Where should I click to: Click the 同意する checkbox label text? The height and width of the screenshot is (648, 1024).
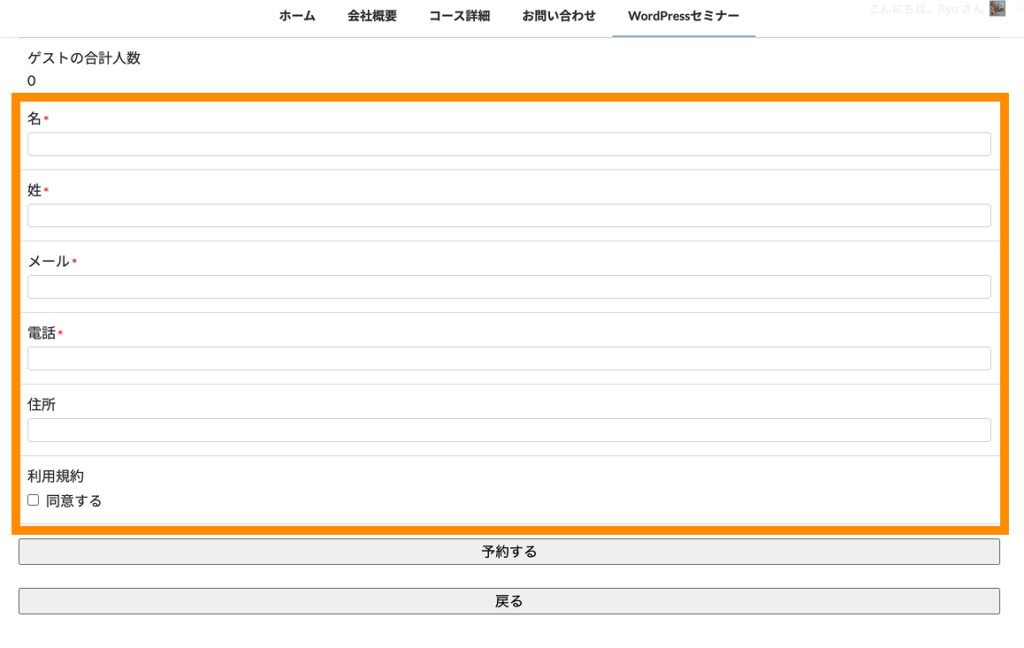pyautogui.click(x=74, y=501)
